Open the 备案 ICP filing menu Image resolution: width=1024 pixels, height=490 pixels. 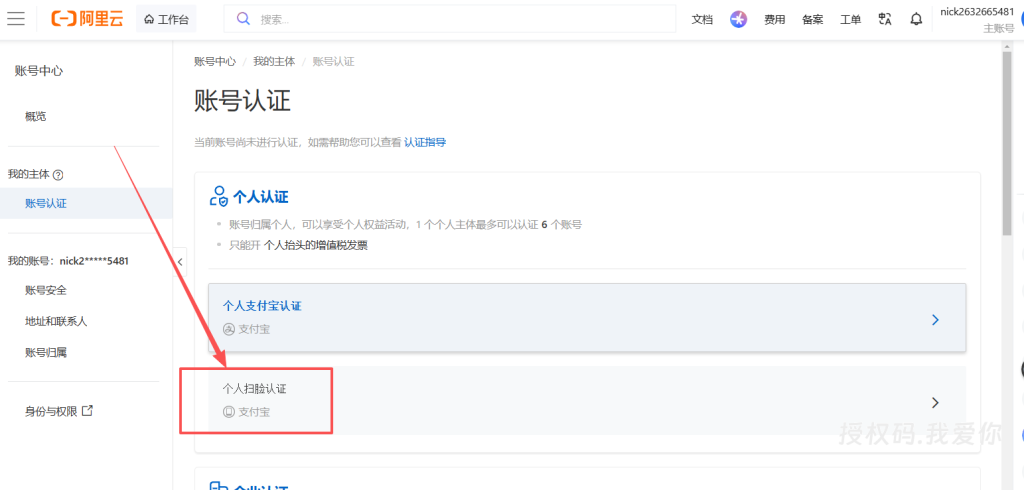click(812, 20)
